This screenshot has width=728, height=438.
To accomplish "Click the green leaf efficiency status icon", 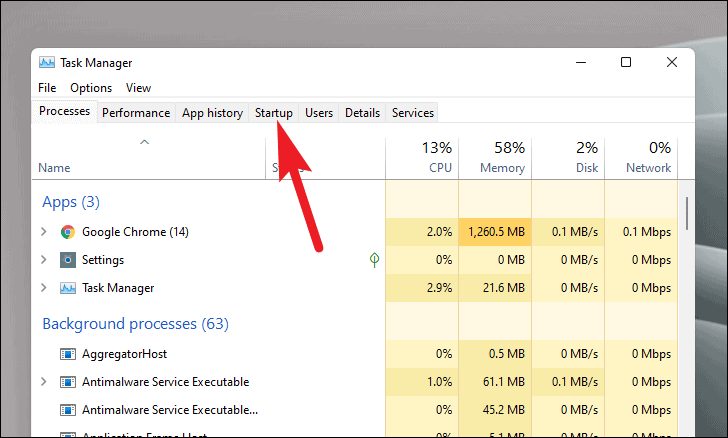I will (374, 260).
